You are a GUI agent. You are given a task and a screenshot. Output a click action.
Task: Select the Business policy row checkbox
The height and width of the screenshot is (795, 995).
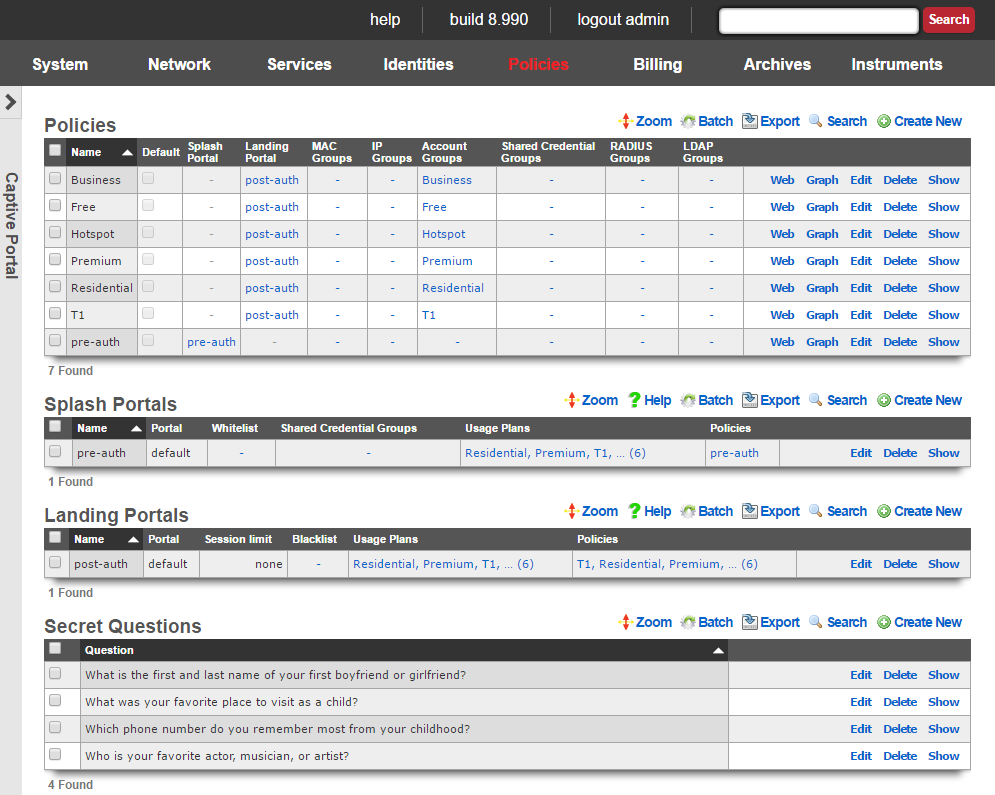(x=55, y=178)
